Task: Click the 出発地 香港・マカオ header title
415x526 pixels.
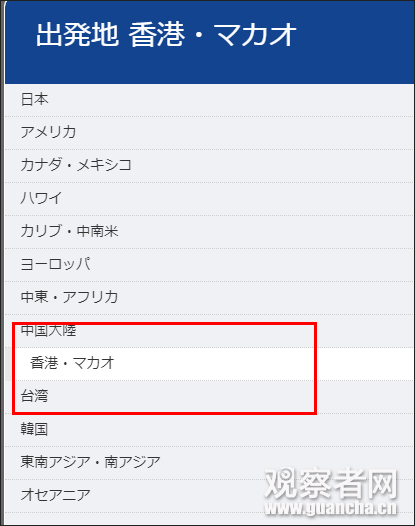Action: coord(166,35)
